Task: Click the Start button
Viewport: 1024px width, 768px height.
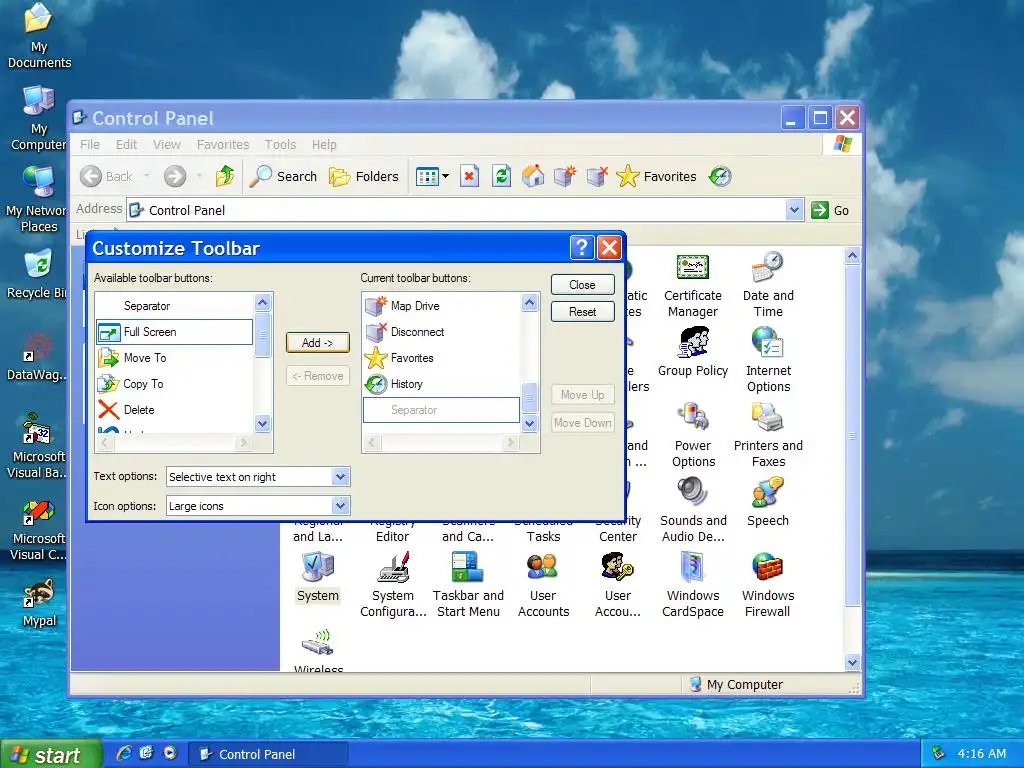Action: click(50, 754)
